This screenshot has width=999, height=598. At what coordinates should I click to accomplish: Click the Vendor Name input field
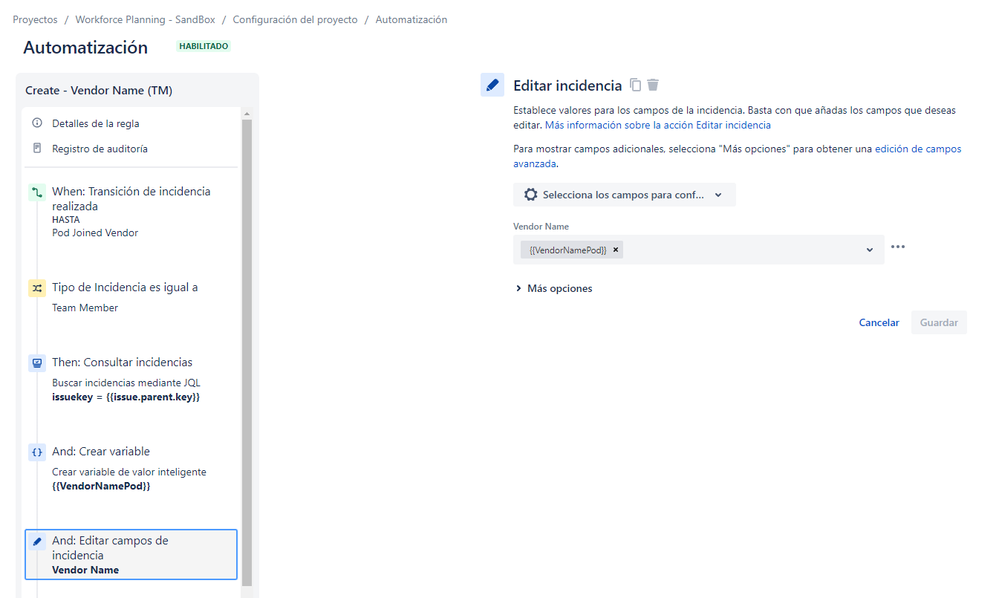(x=698, y=250)
